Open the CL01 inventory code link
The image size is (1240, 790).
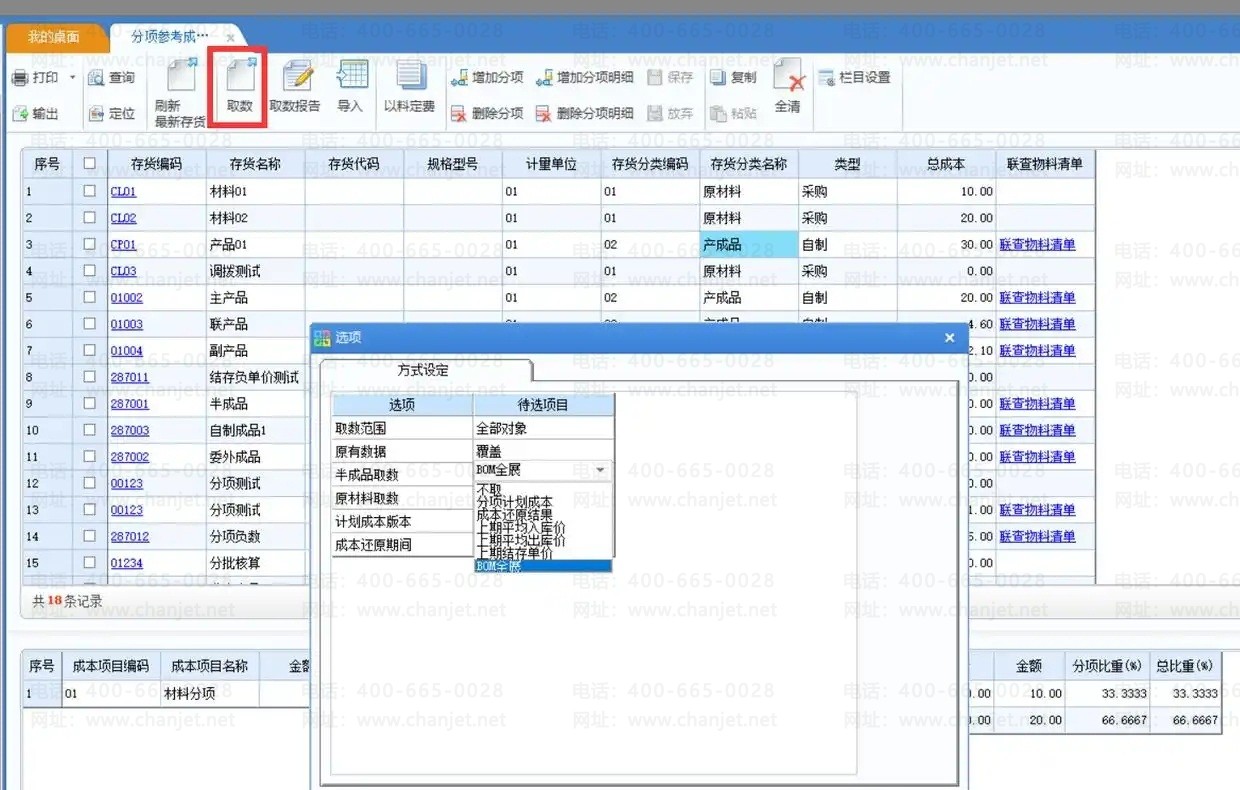(123, 191)
